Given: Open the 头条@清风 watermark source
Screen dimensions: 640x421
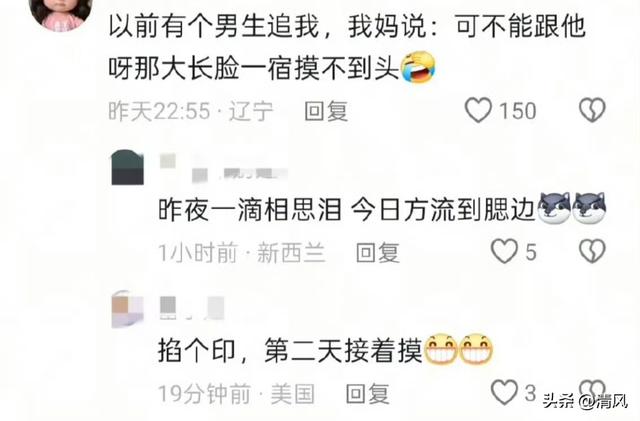Looking at the screenshot, I should 585,401.
